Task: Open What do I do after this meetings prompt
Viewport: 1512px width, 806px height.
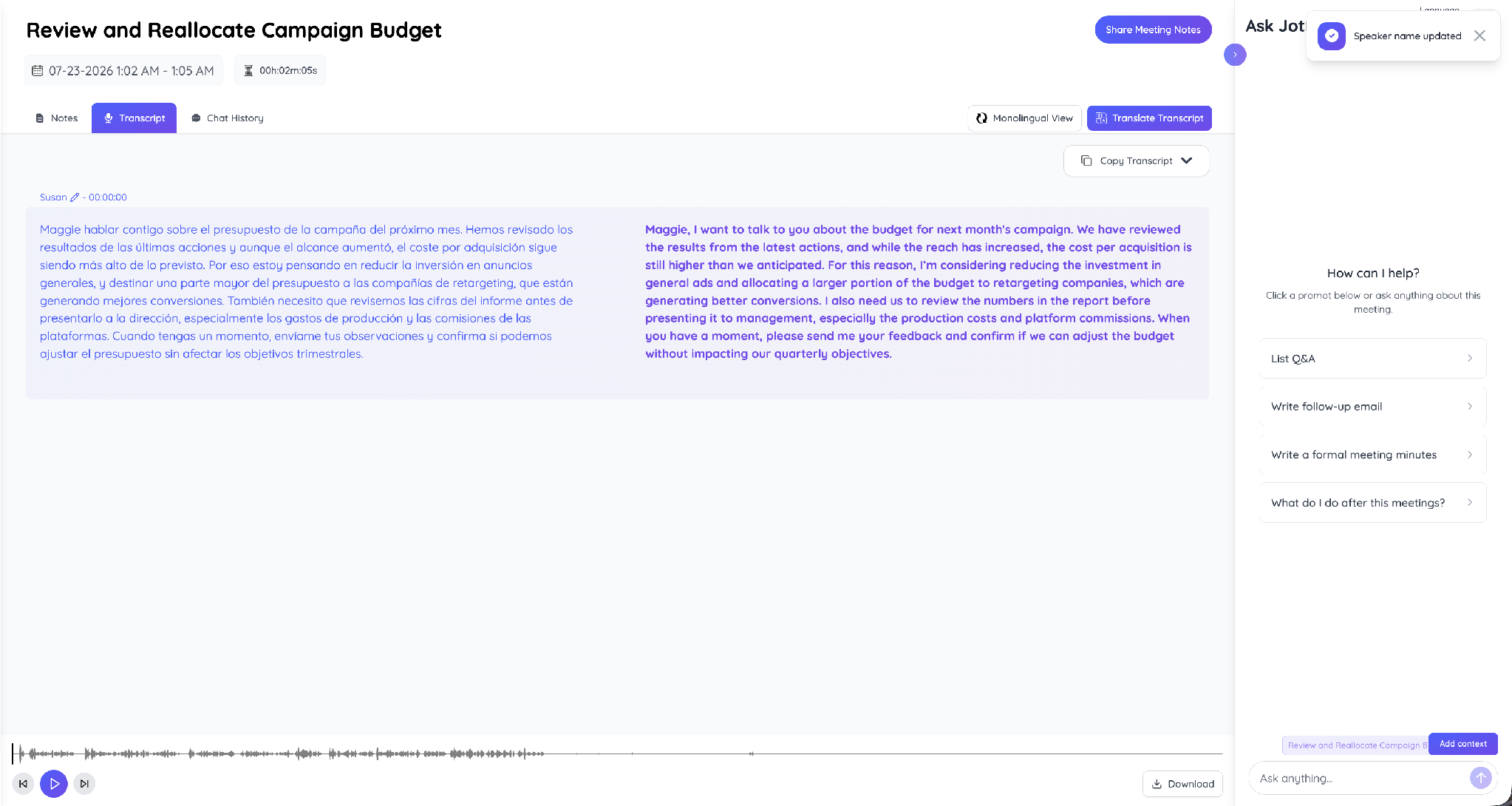Action: coord(1373,503)
